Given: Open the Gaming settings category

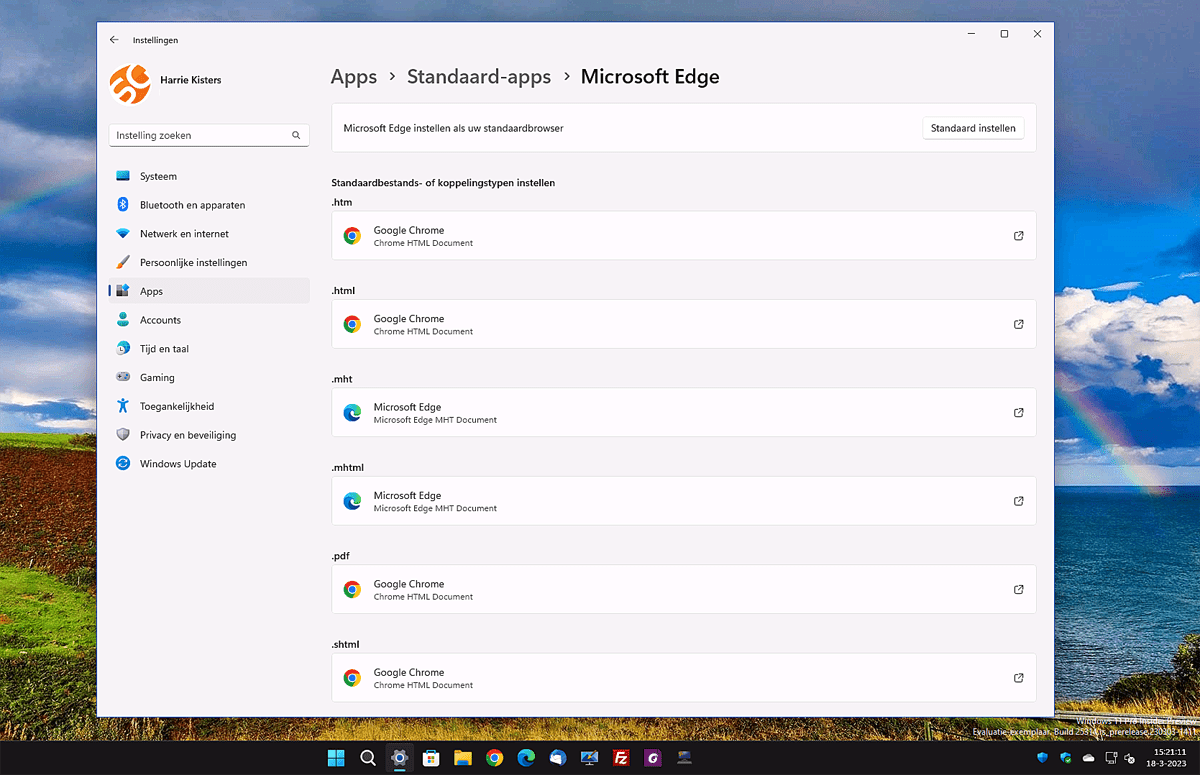Looking at the screenshot, I should [x=209, y=378].
